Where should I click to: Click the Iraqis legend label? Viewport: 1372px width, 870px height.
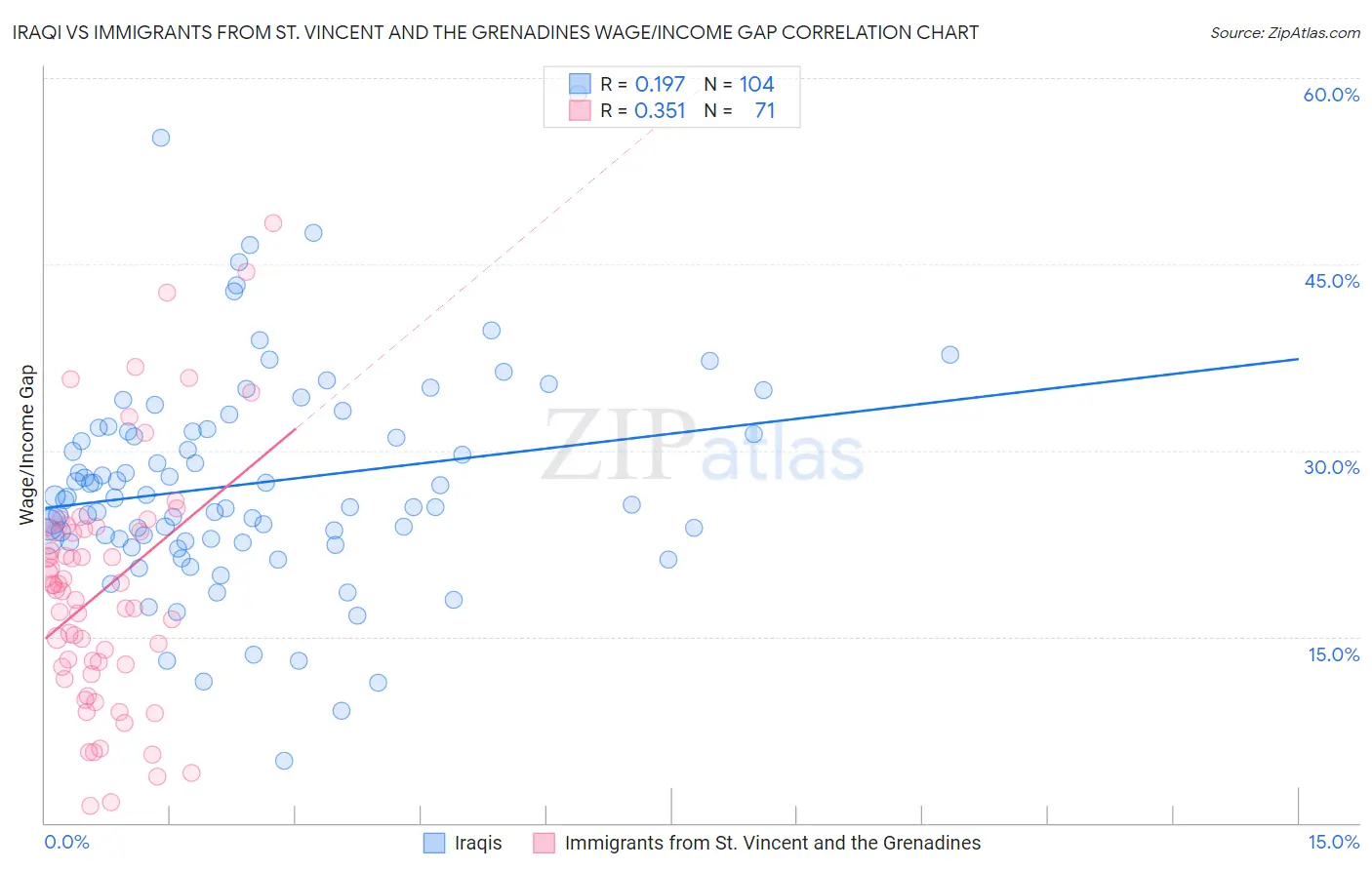coord(478,843)
